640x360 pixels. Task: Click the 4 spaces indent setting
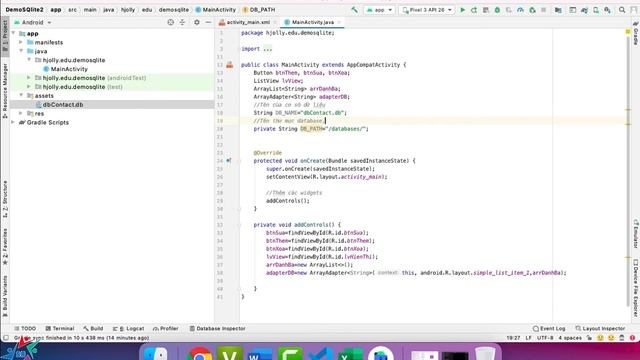(x=570, y=338)
